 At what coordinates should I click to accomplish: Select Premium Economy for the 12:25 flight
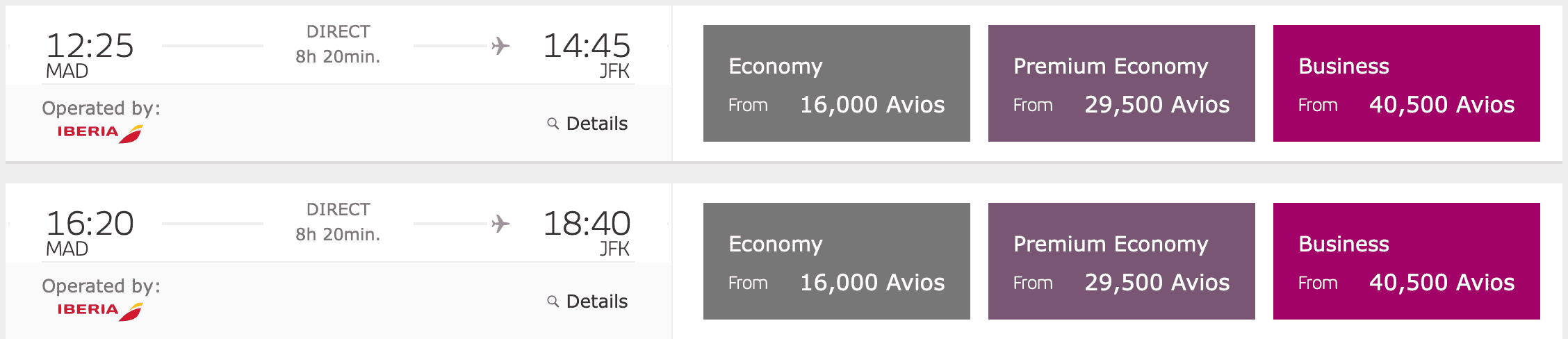pos(1121,83)
